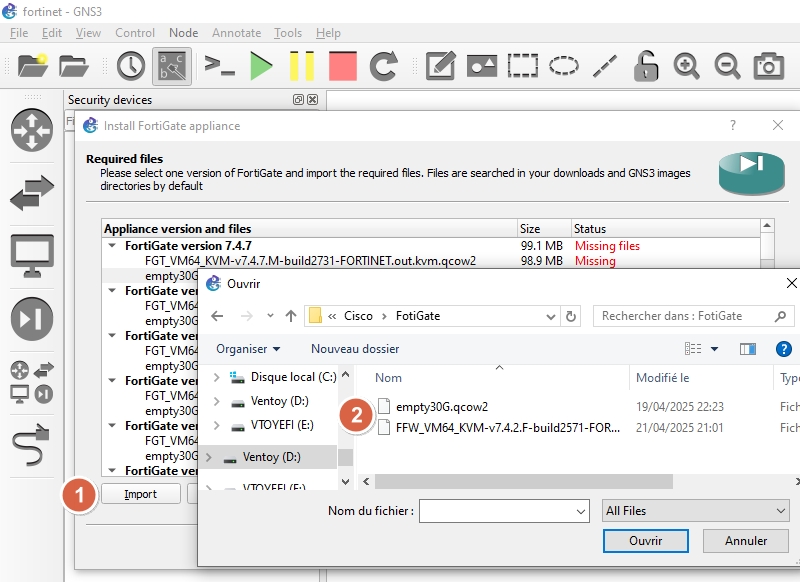Start all nodes green play icon
800x582 pixels.
point(261,66)
